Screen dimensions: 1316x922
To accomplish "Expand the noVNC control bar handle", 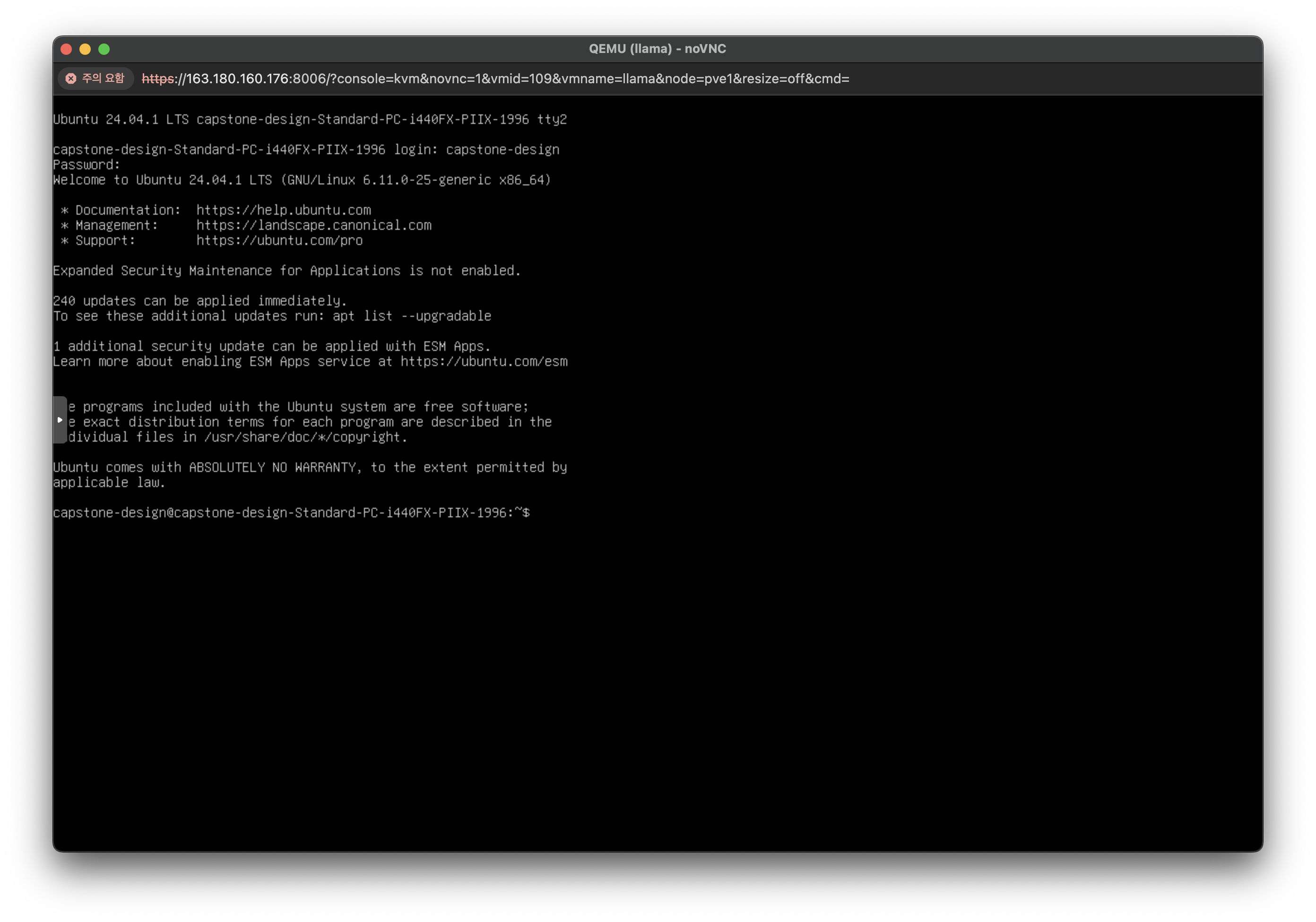I will 60,420.
